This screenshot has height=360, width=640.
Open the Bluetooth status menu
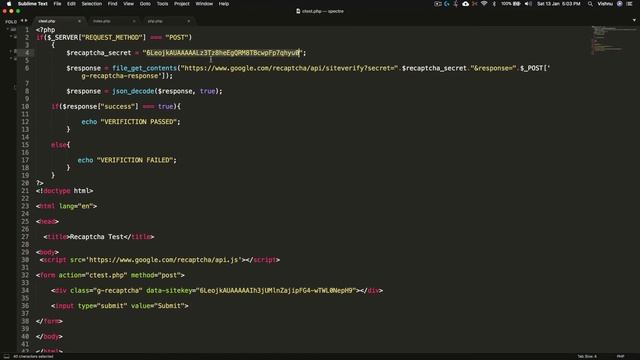pyautogui.click(x=493, y=4)
